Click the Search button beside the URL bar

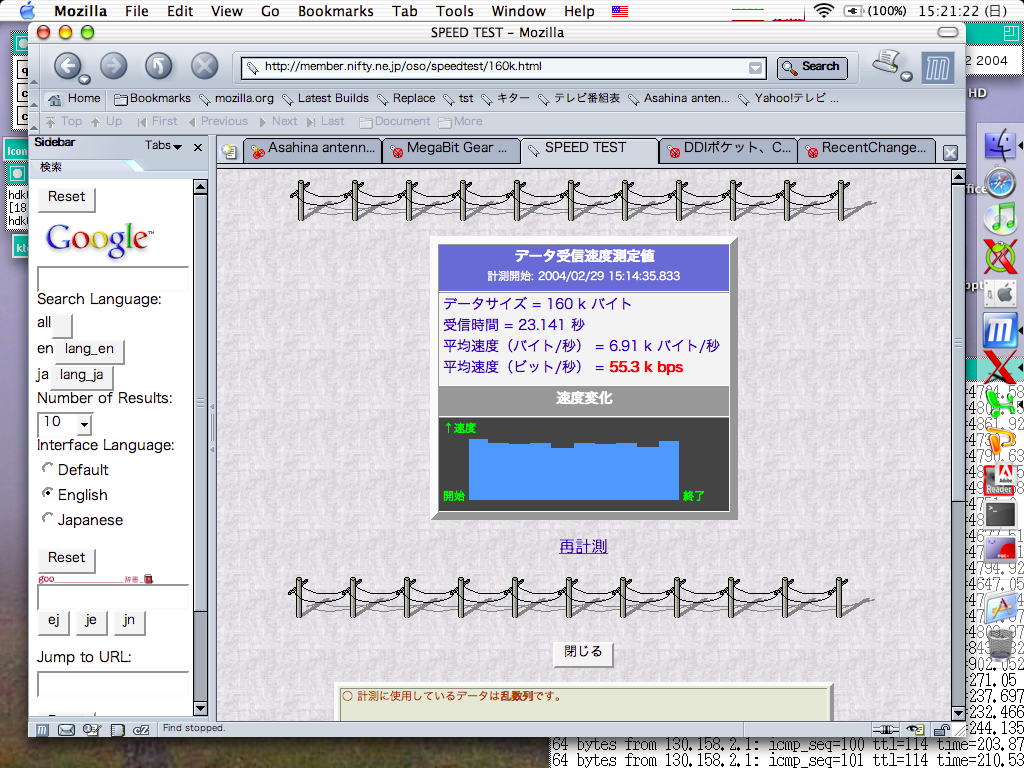pyautogui.click(x=812, y=67)
